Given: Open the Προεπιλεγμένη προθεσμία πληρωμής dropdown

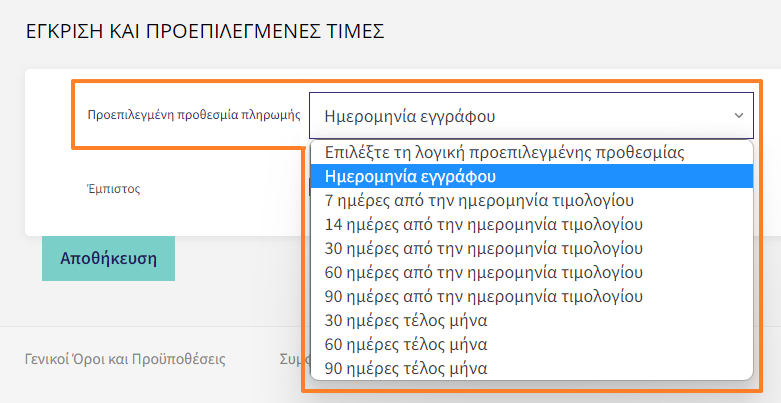Looking at the screenshot, I should pyautogui.click(x=531, y=116).
